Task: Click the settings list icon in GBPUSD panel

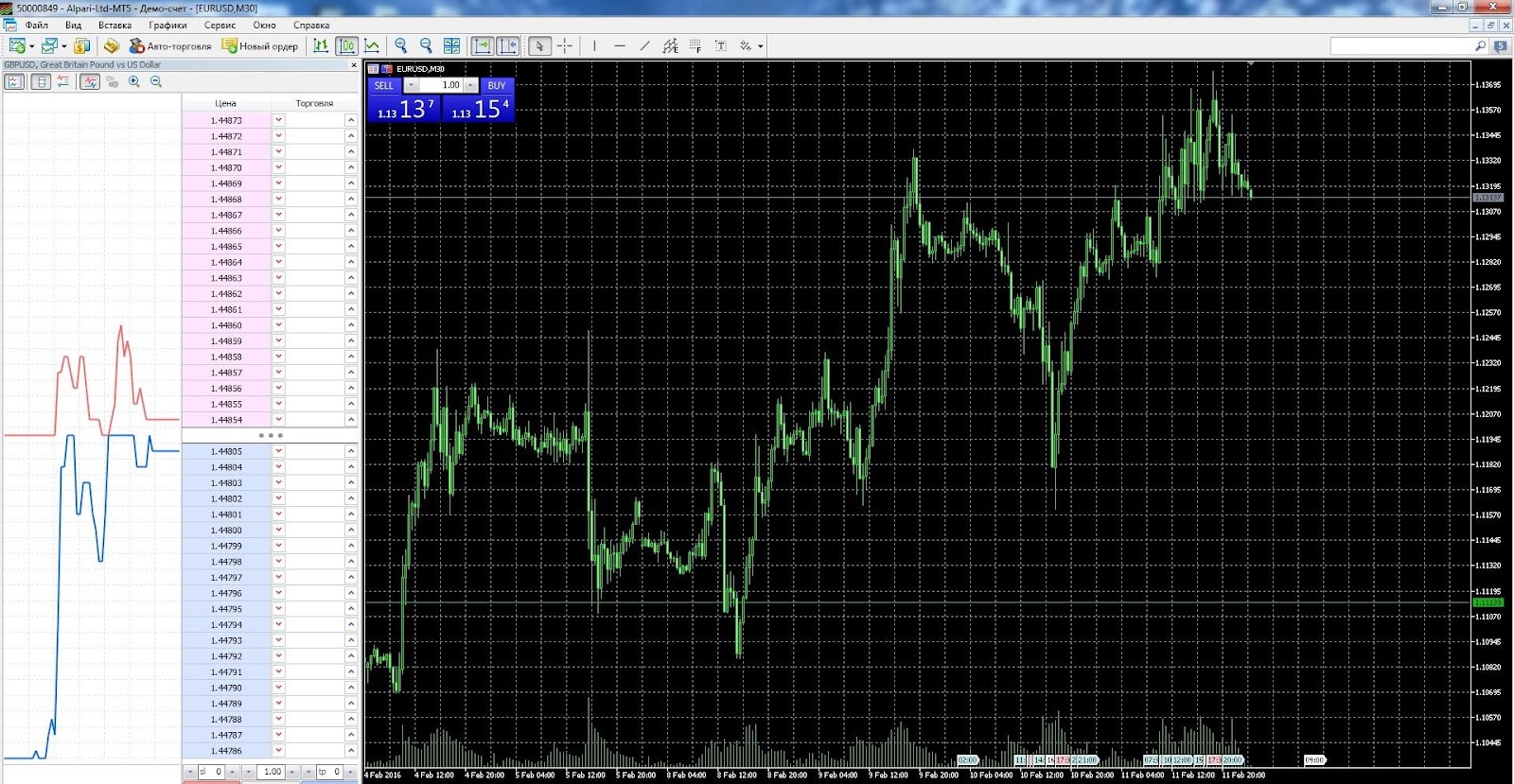Action: pyautogui.click(x=62, y=82)
